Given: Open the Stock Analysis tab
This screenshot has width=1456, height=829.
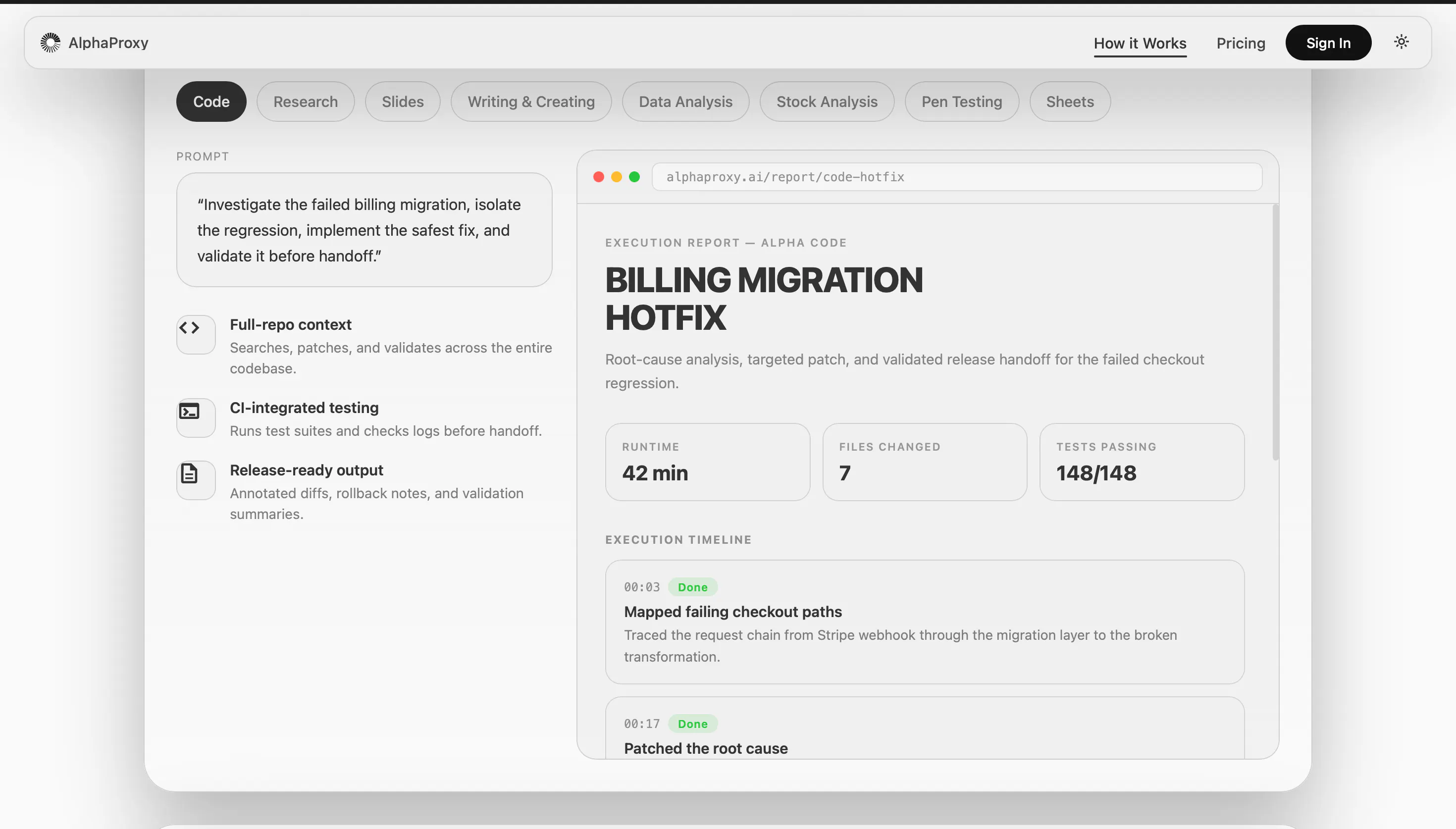Looking at the screenshot, I should pyautogui.click(x=827, y=102).
